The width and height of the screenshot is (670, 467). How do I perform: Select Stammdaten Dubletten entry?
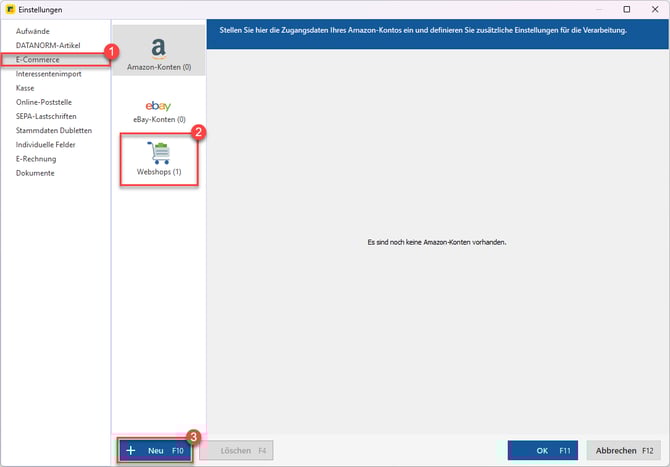click(54, 130)
